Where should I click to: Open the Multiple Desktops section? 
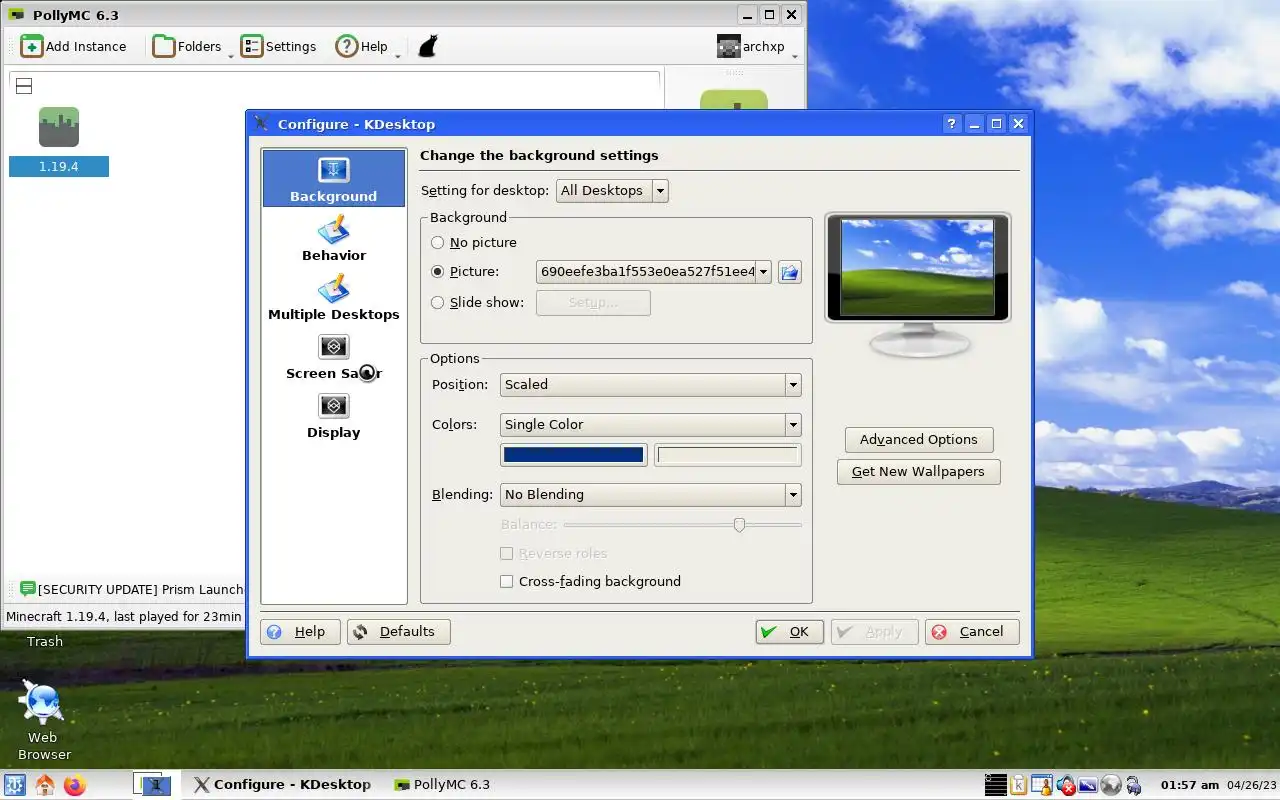click(334, 297)
